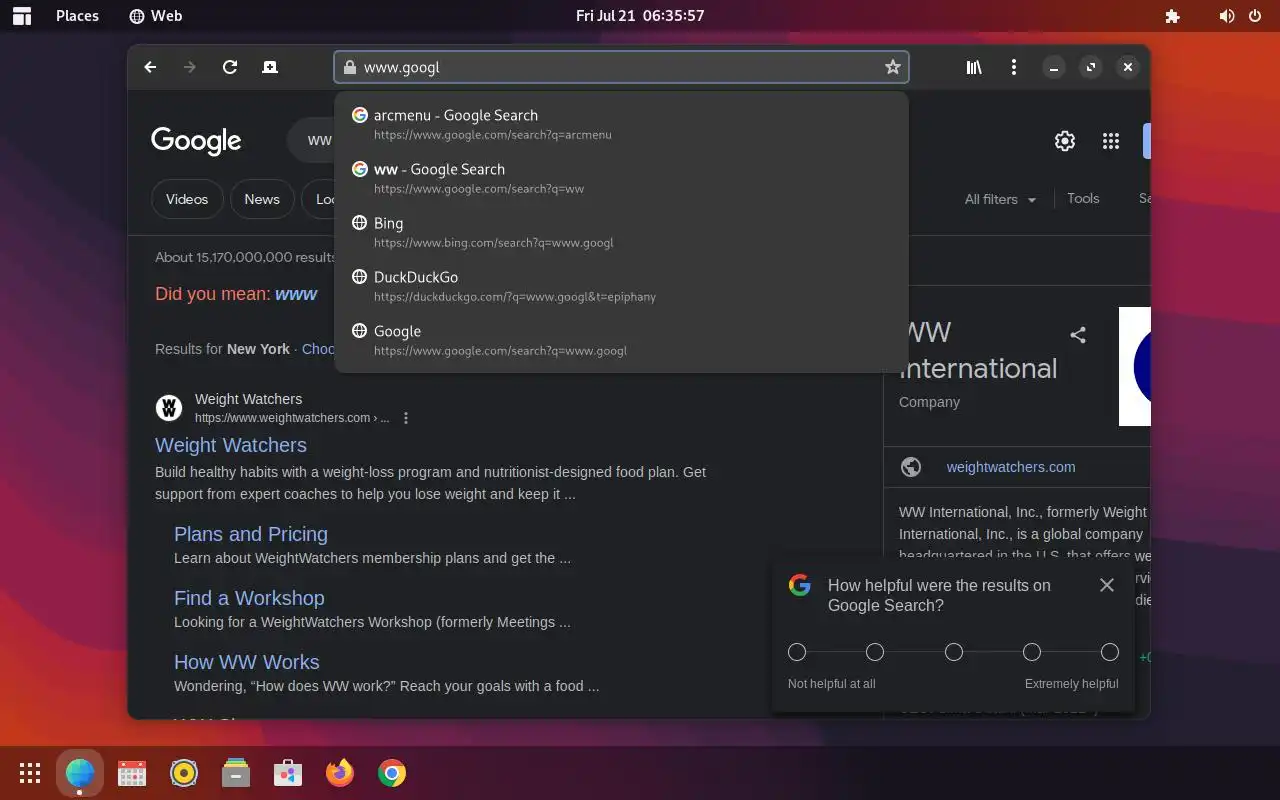Screen dimensions: 1280x800
Task: Choose 'arcmenu - Google Search' suggestion
Action: point(621,124)
